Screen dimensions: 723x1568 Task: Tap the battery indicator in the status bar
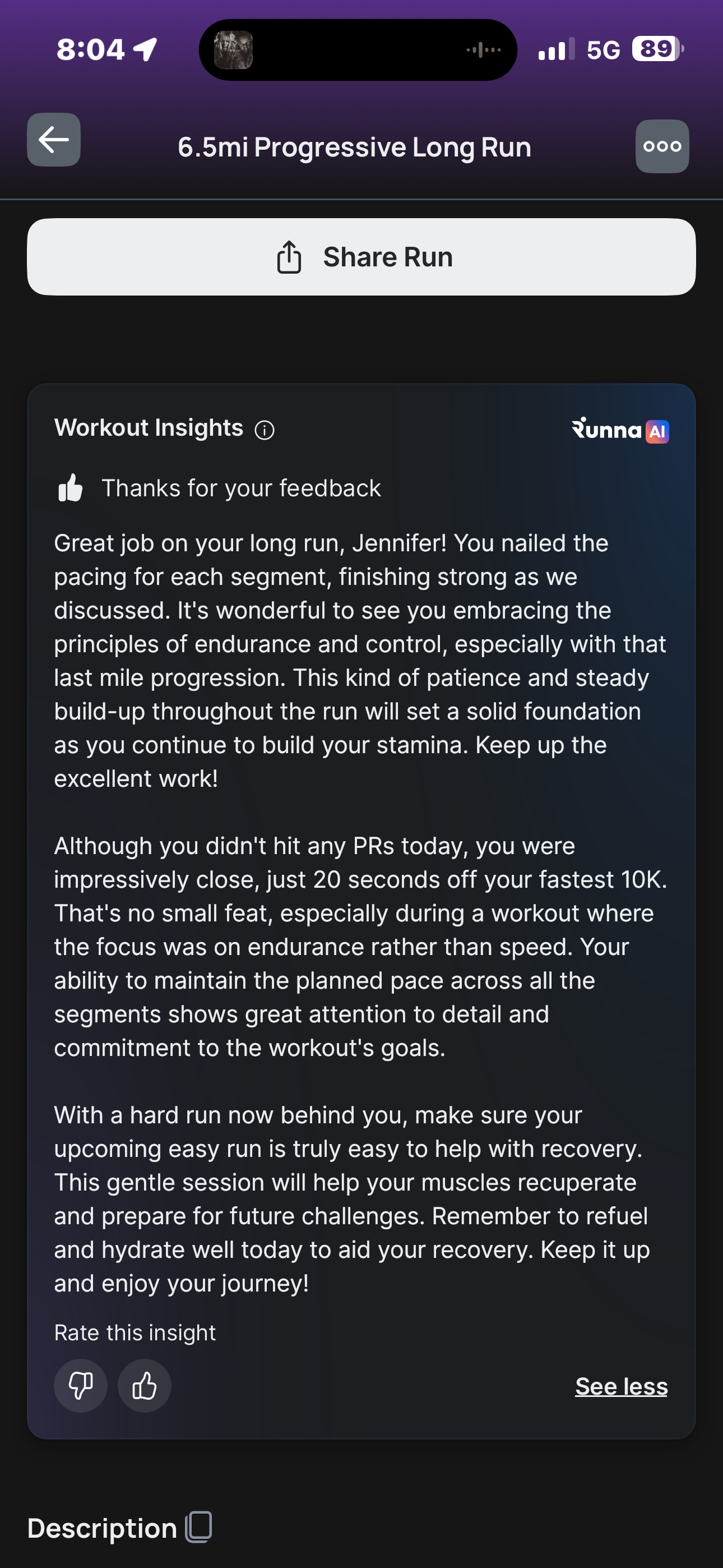point(657,49)
